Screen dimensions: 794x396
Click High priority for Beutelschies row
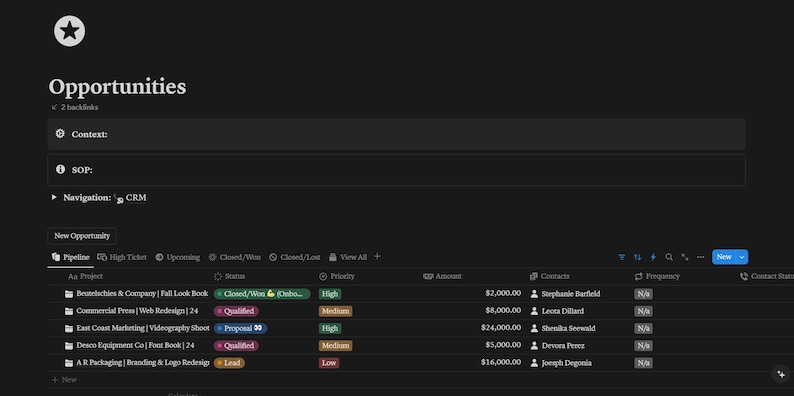tap(330, 294)
